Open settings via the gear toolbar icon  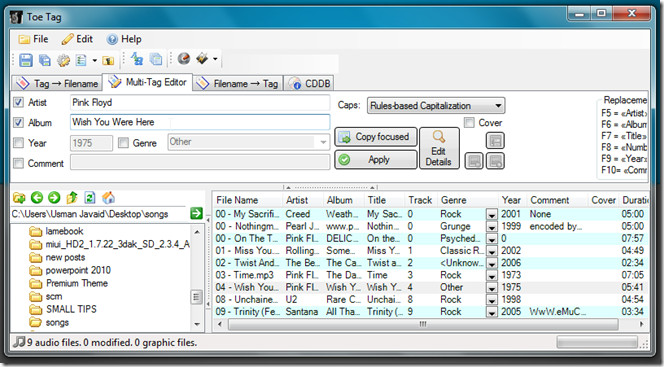click(64, 61)
